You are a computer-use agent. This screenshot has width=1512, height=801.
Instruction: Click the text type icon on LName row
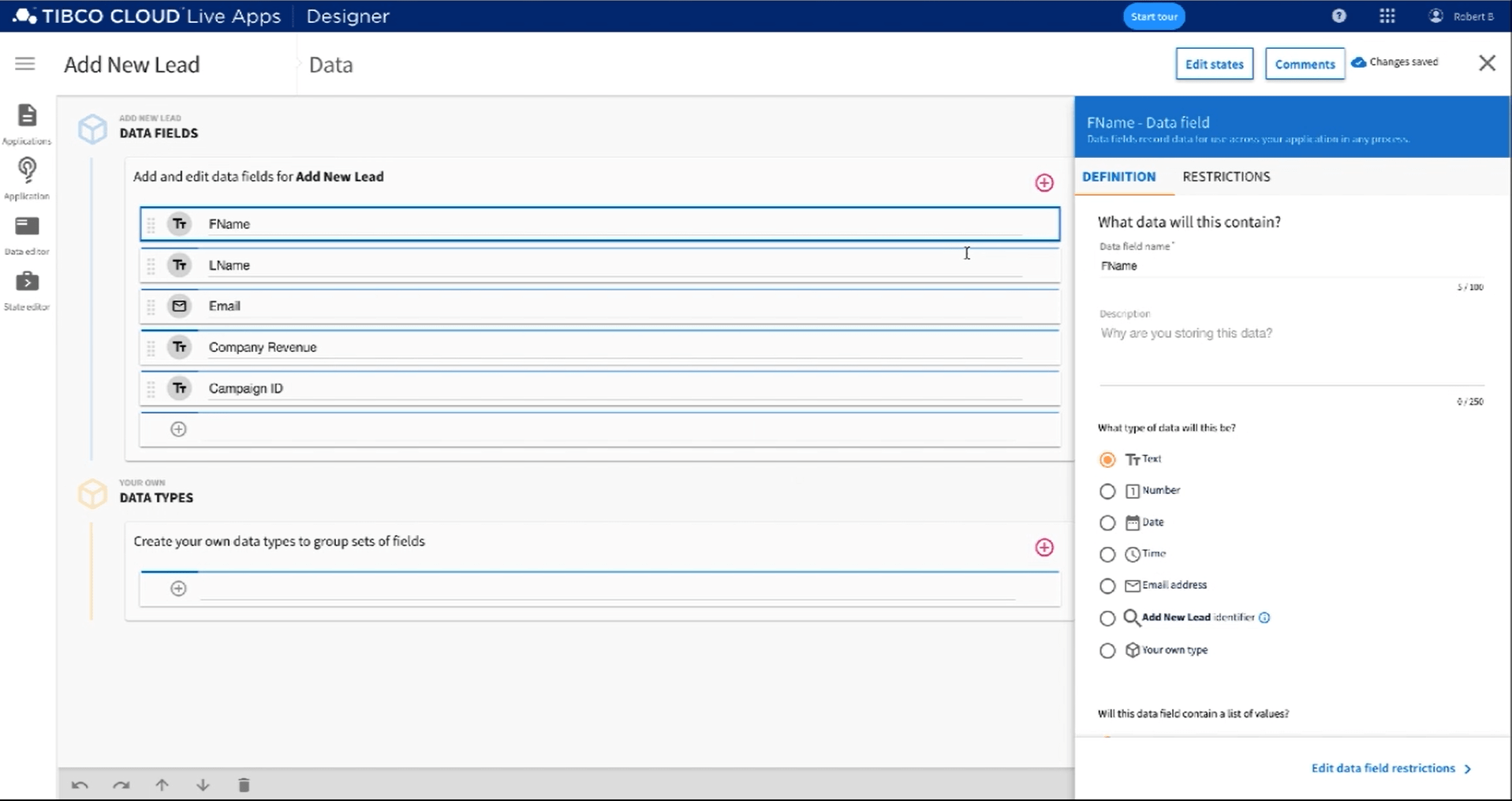(180, 265)
